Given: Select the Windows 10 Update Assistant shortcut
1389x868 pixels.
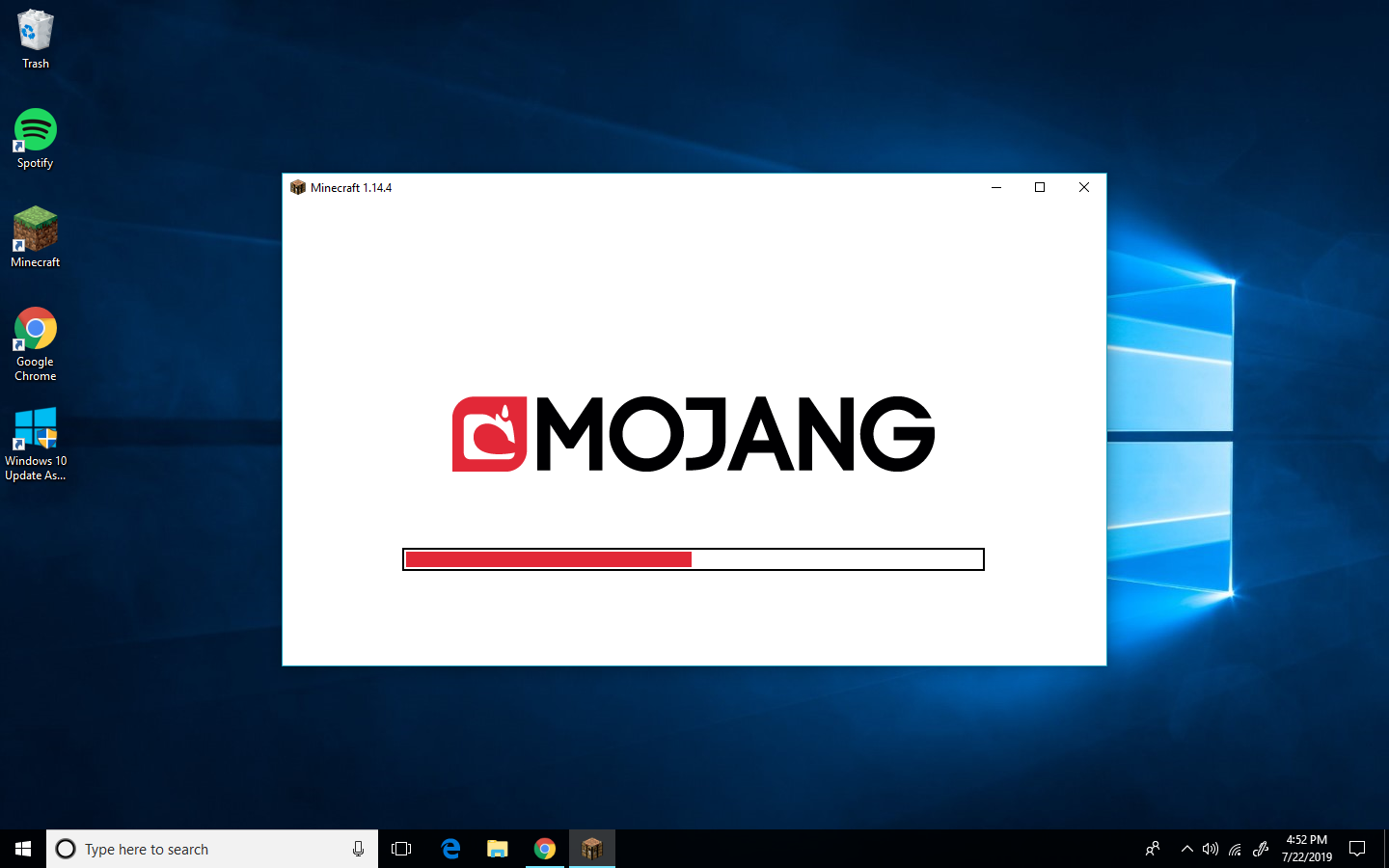Looking at the screenshot, I should click(x=36, y=444).
